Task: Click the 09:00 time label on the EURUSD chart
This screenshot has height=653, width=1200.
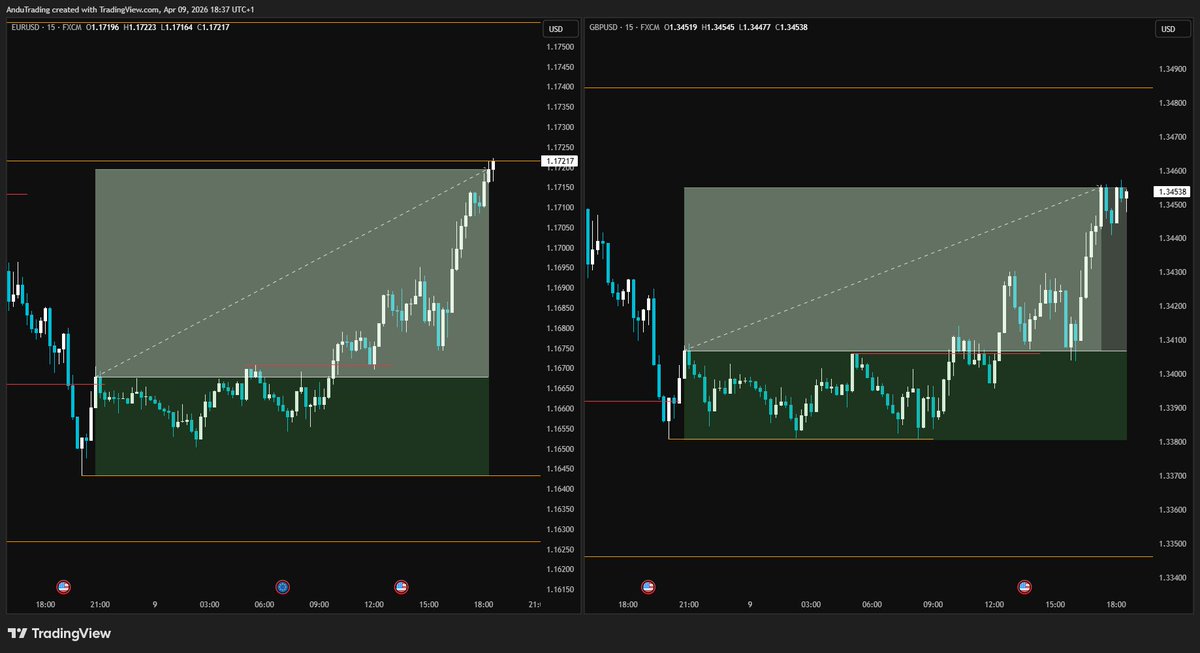Action: [x=319, y=605]
